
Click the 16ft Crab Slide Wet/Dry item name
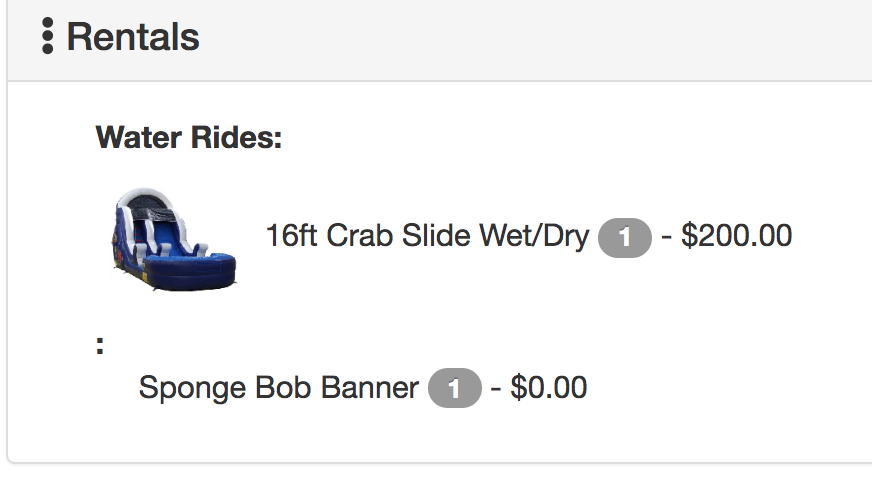pyautogui.click(x=427, y=237)
